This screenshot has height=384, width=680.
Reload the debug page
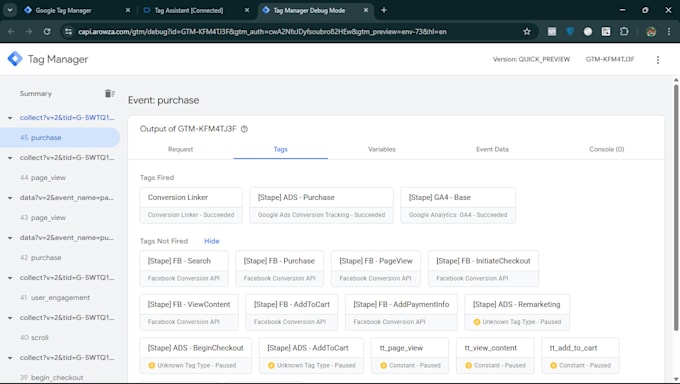pos(47,32)
